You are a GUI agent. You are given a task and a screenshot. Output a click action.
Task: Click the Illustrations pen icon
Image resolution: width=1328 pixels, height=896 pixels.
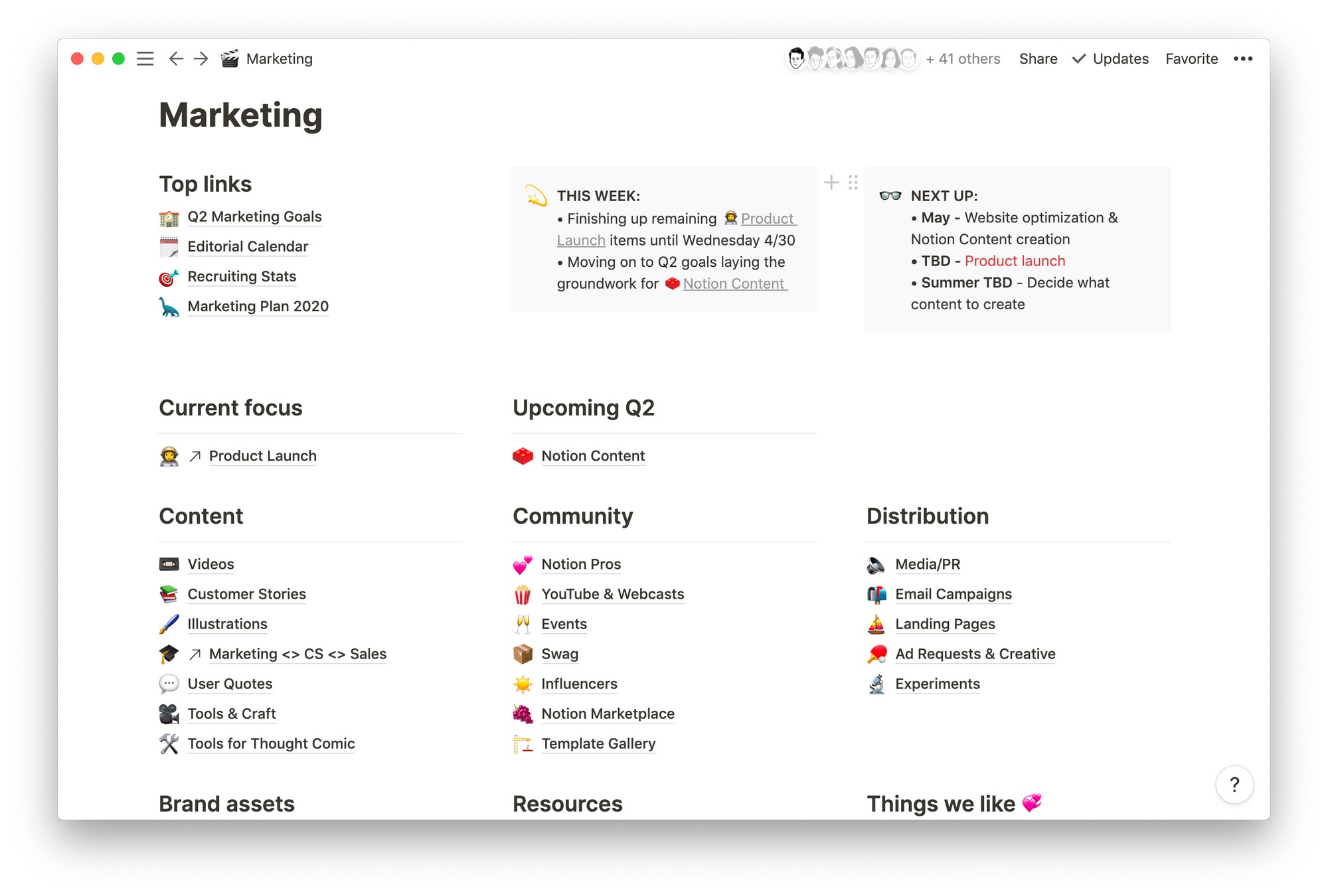pos(169,624)
